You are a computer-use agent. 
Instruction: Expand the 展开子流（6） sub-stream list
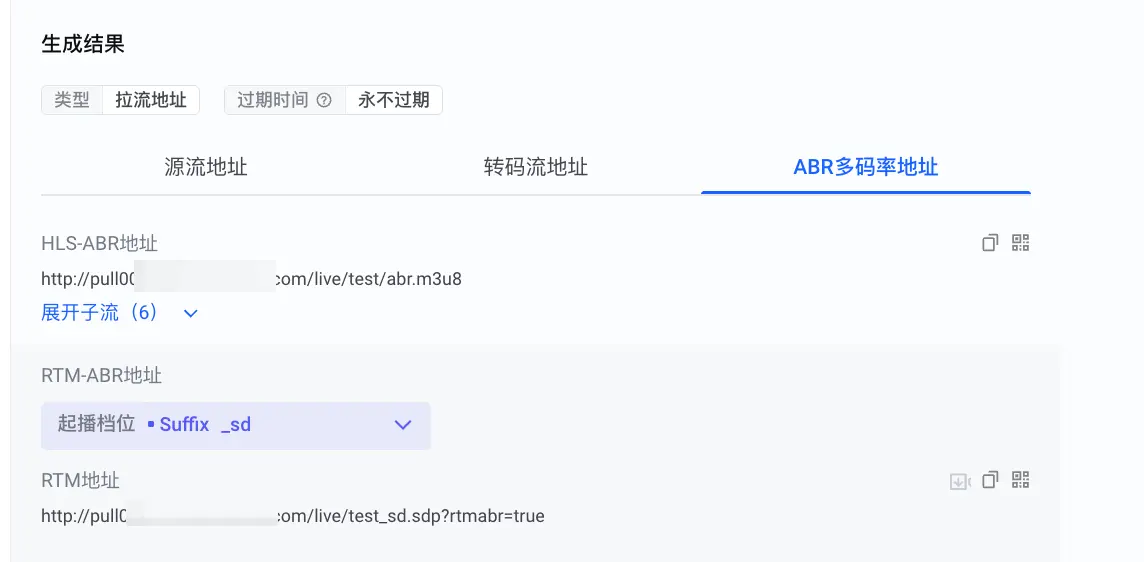pos(99,313)
